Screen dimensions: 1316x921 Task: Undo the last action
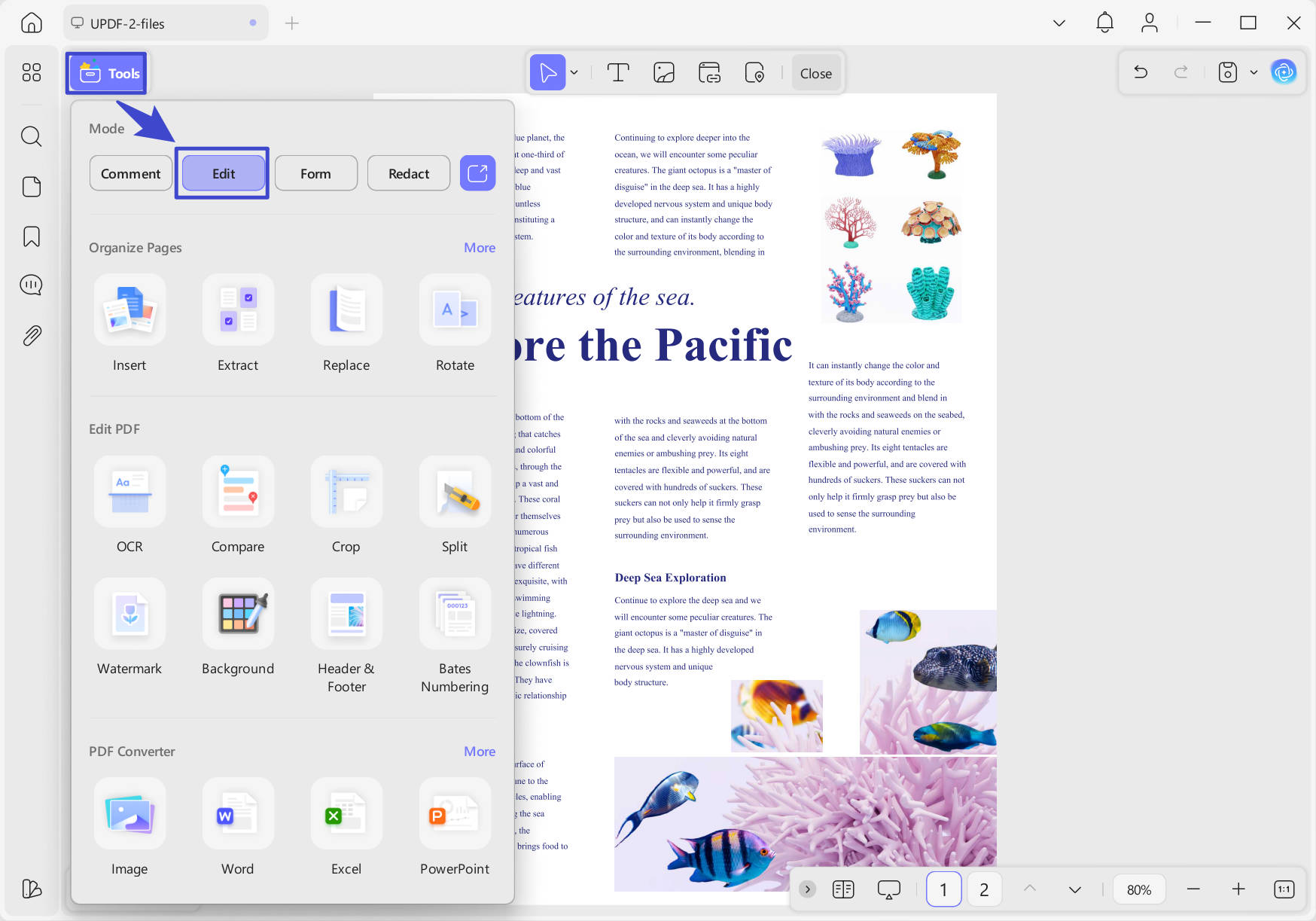(x=1141, y=72)
